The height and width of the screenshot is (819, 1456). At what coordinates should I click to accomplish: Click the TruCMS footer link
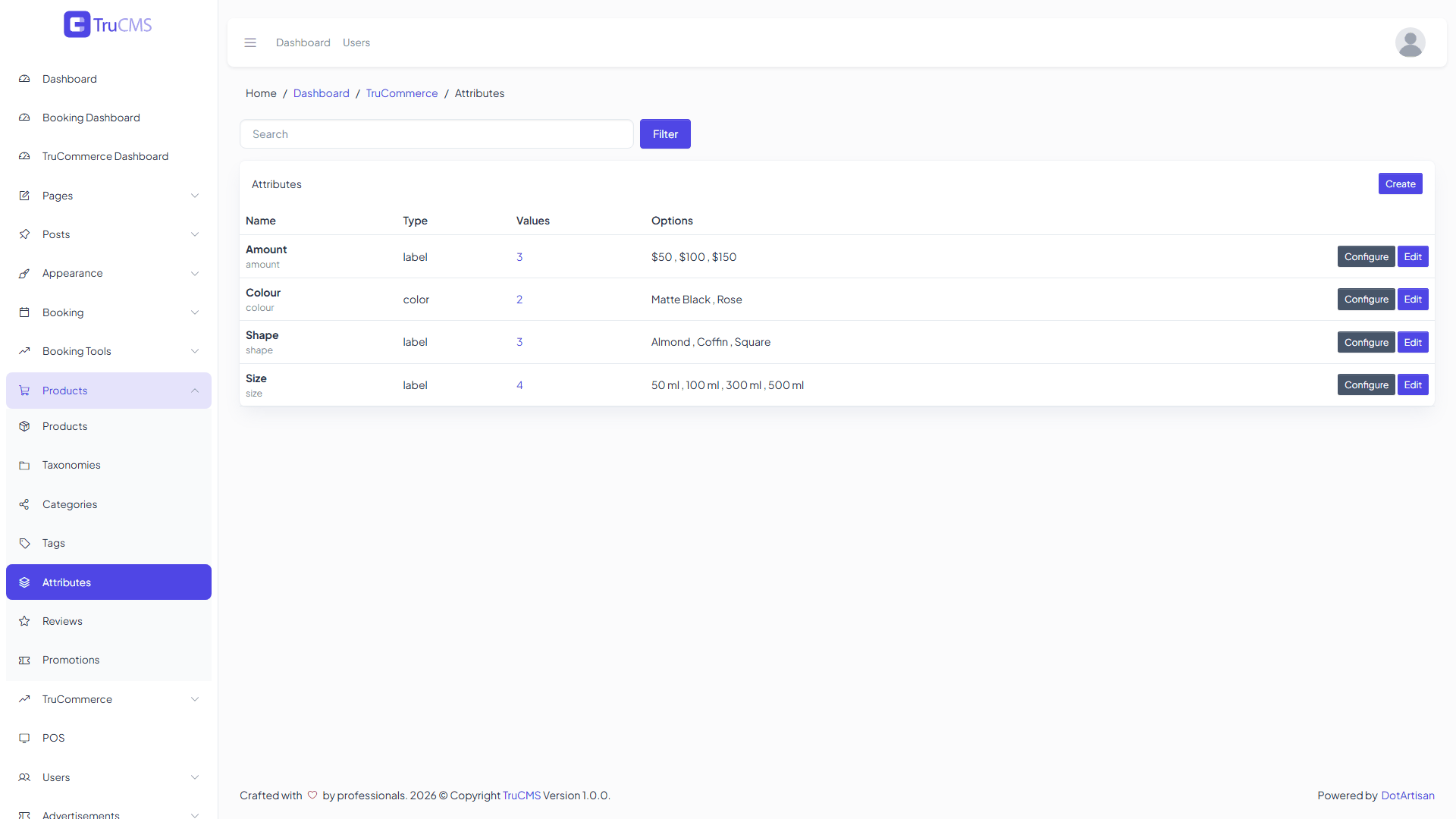[x=522, y=795]
